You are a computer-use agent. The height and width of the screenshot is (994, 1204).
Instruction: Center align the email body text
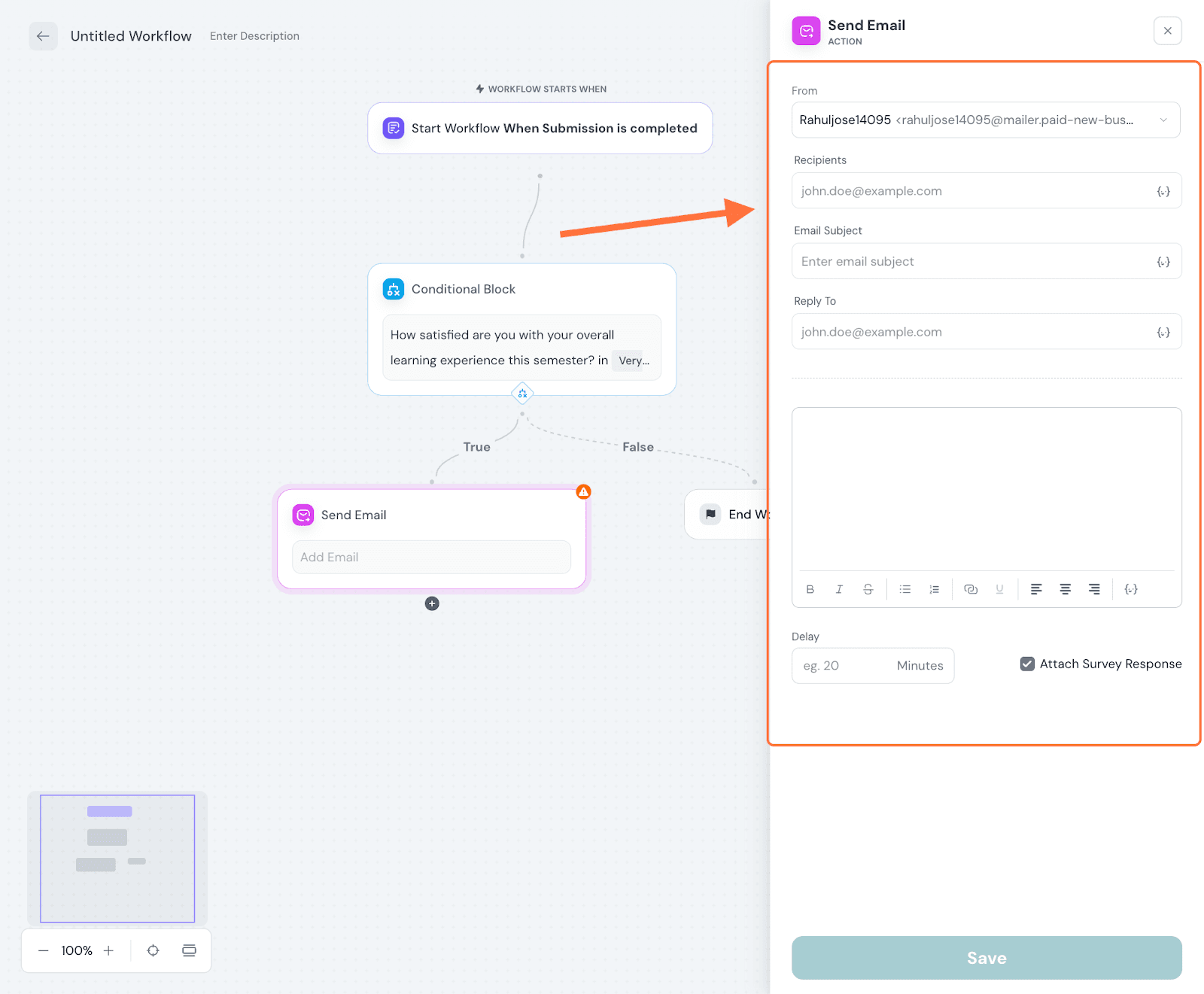[x=1065, y=589]
